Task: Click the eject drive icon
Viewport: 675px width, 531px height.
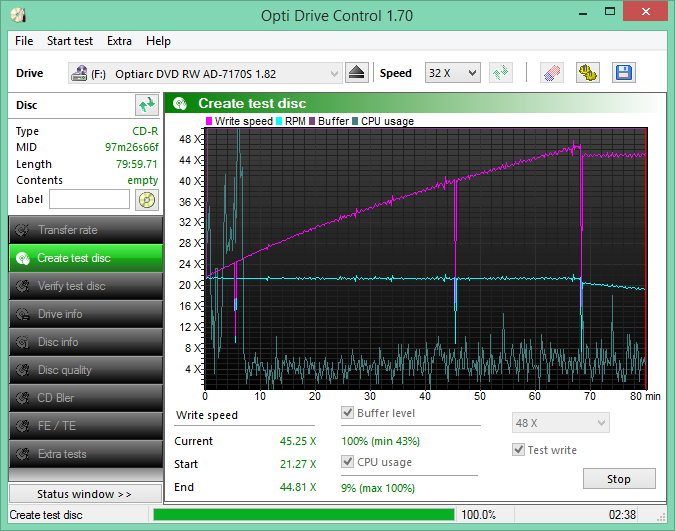Action: (x=356, y=73)
